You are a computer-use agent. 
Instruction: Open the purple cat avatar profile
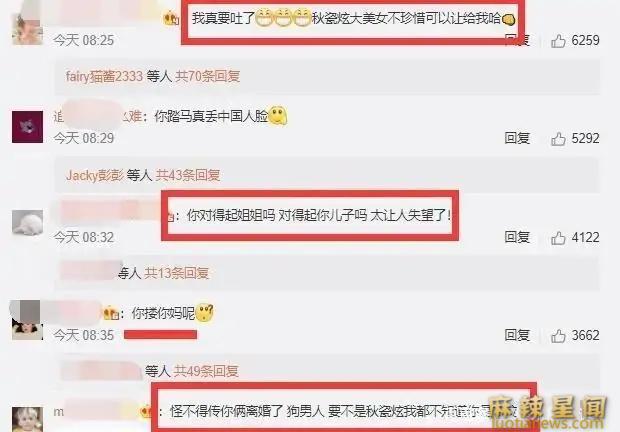click(x=27, y=127)
